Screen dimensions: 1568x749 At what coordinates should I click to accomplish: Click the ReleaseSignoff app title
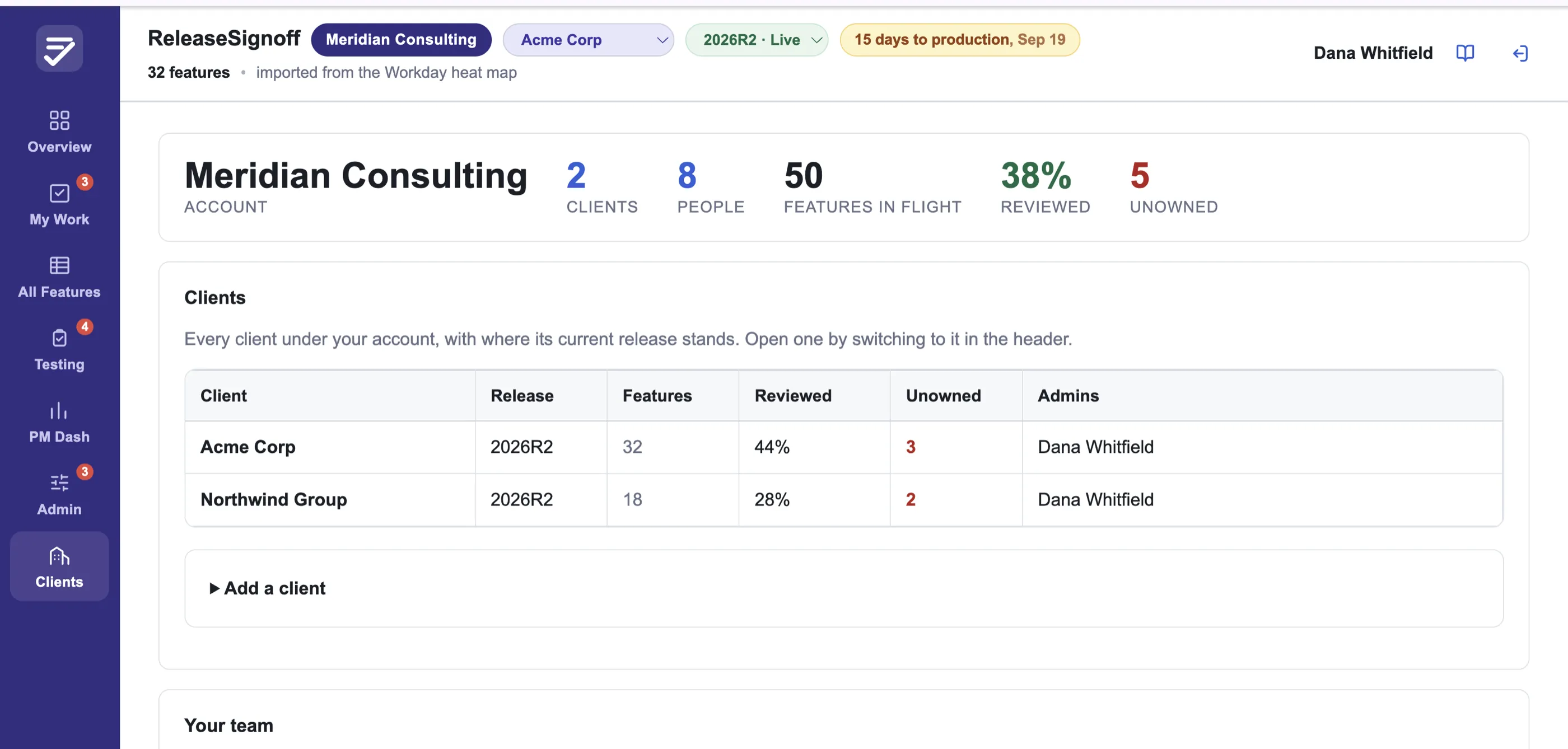tap(223, 38)
